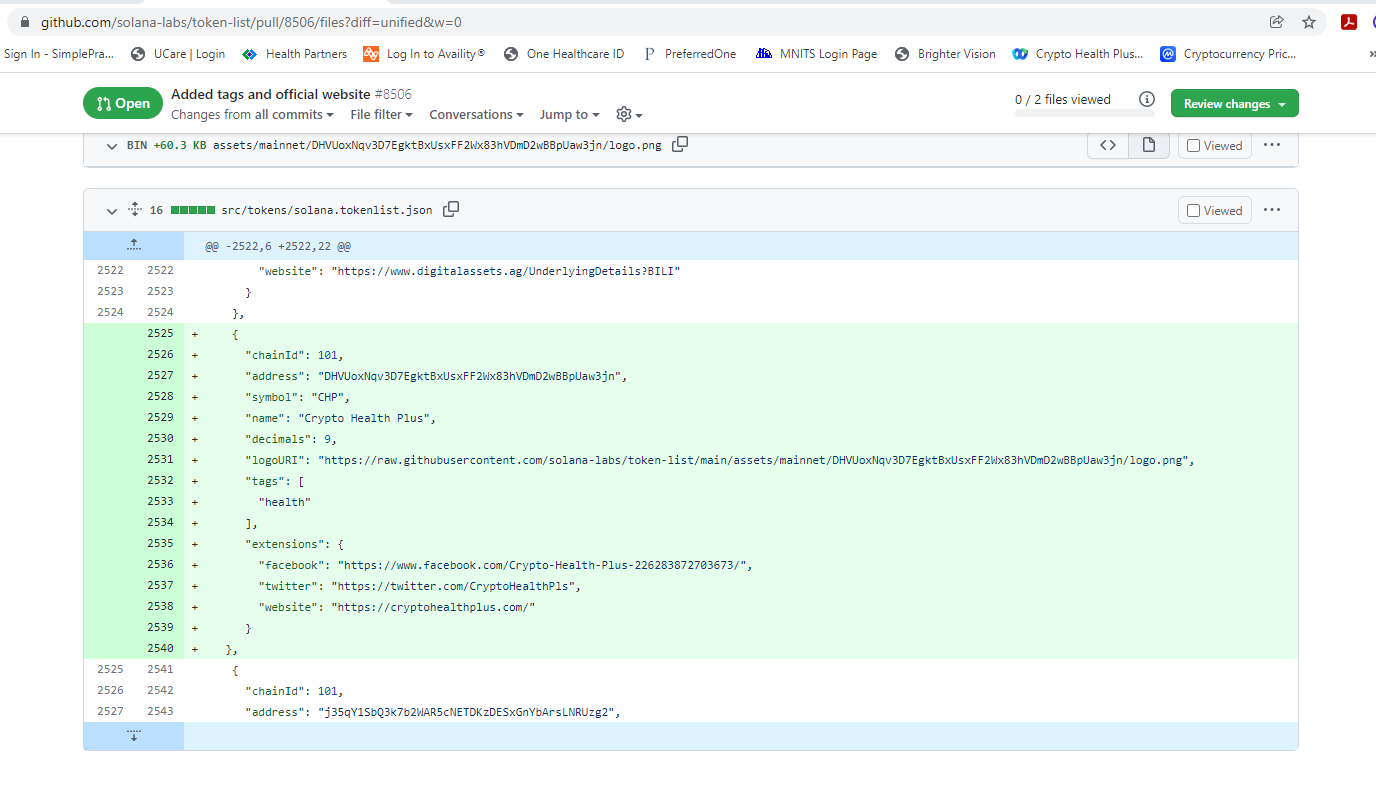Image resolution: width=1376 pixels, height=796 pixels.
Task: Click the Review changes button
Action: tap(1234, 102)
